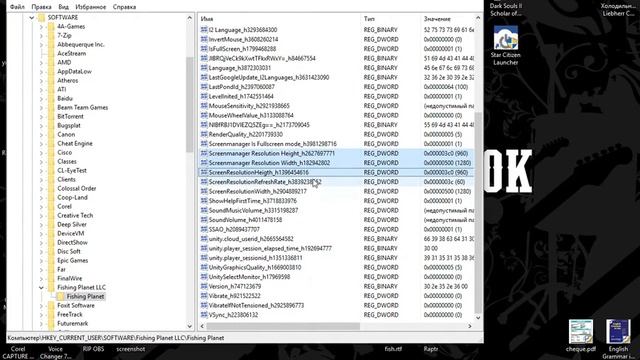Click the UnityGraphicsQuality value icon
Image resolution: width=640 pixels, height=360 pixels.
pyautogui.click(x=204, y=267)
